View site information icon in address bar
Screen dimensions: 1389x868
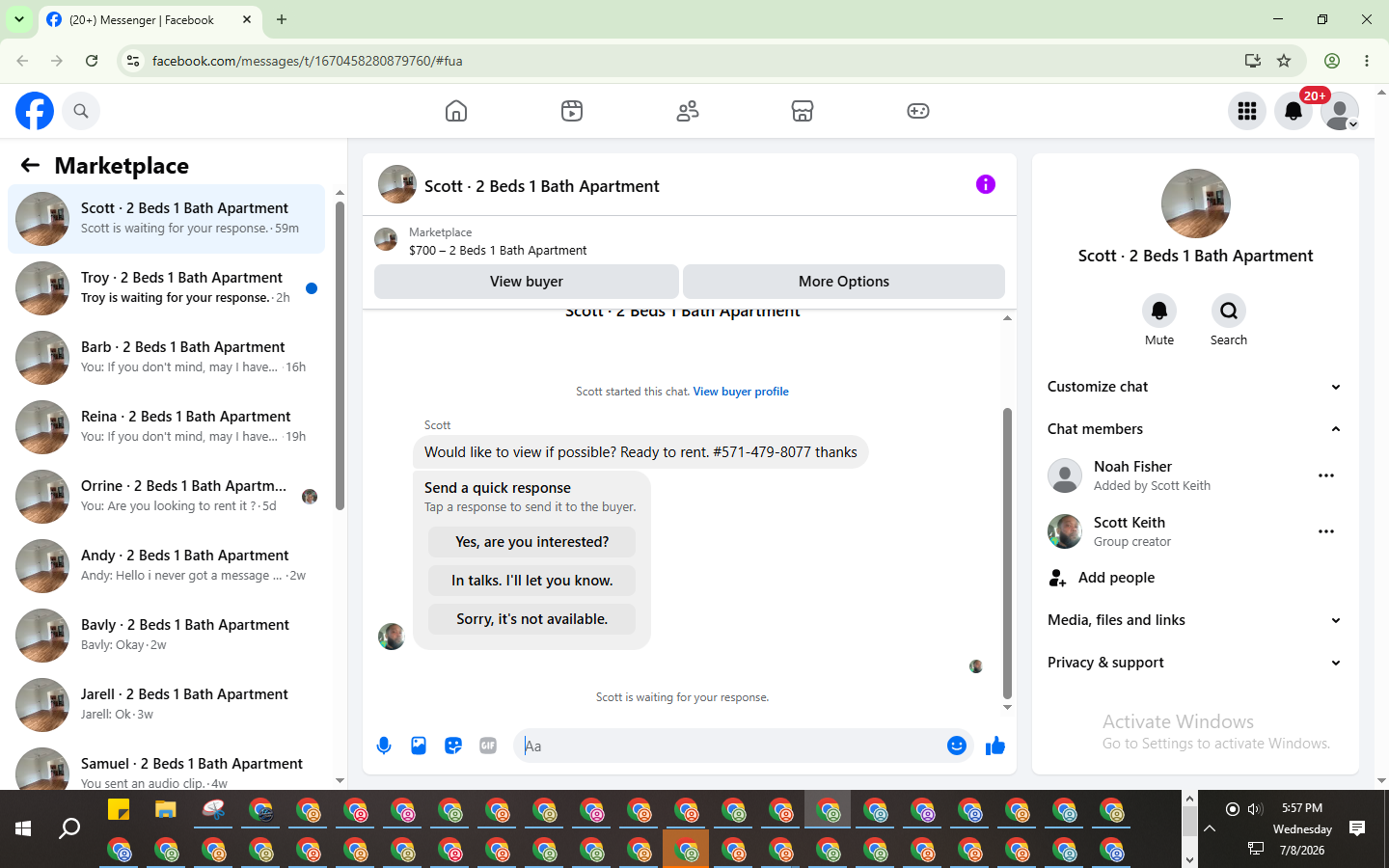133,61
